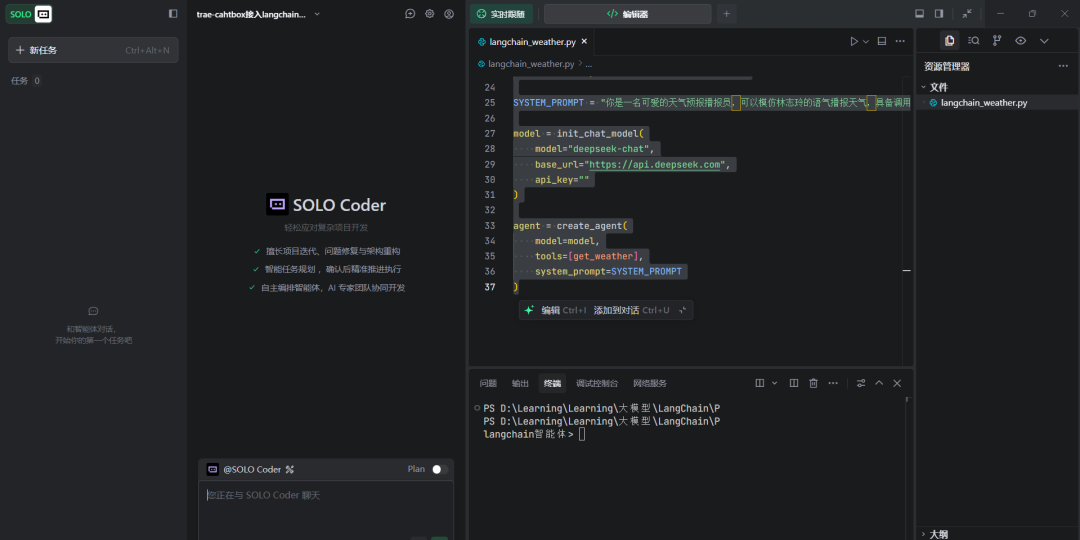Select the 终端 terminal tab
The height and width of the screenshot is (540, 1080).
[552, 384]
